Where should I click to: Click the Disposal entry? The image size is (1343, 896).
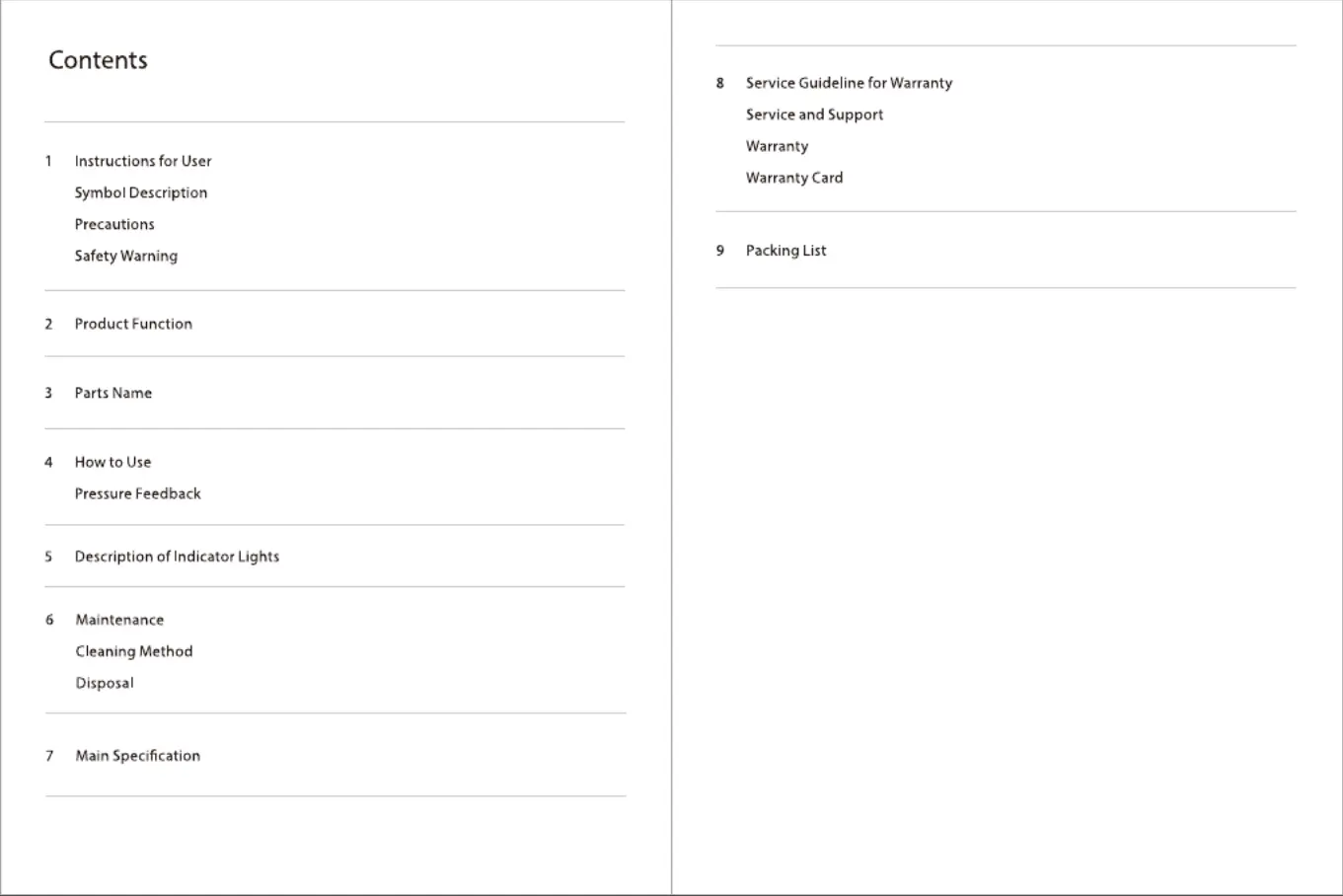coord(105,683)
